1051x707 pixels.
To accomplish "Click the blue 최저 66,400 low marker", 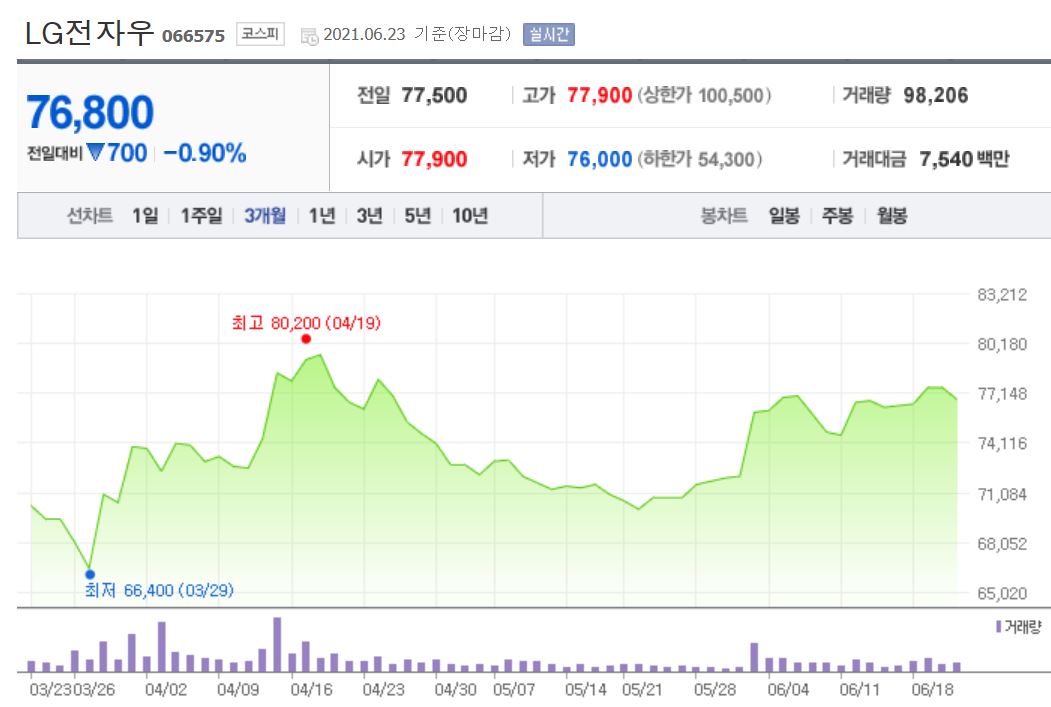I will (x=90, y=573).
